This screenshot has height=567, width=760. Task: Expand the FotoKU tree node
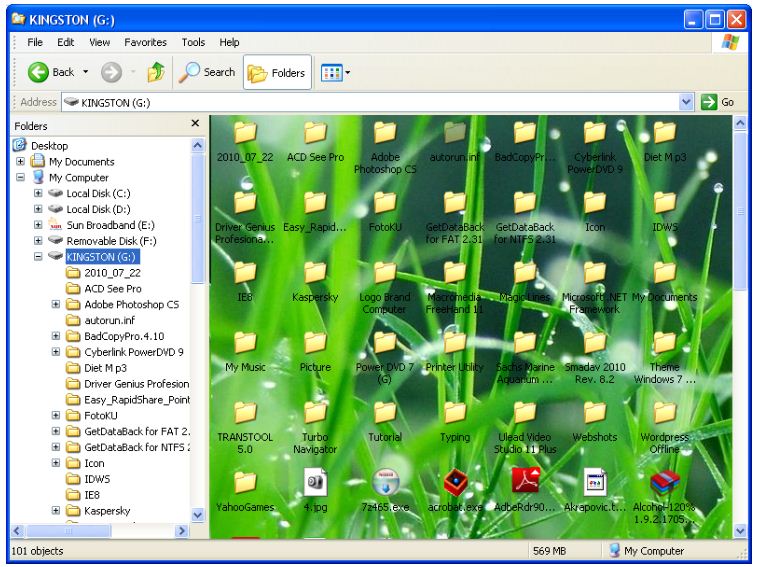tap(56, 415)
